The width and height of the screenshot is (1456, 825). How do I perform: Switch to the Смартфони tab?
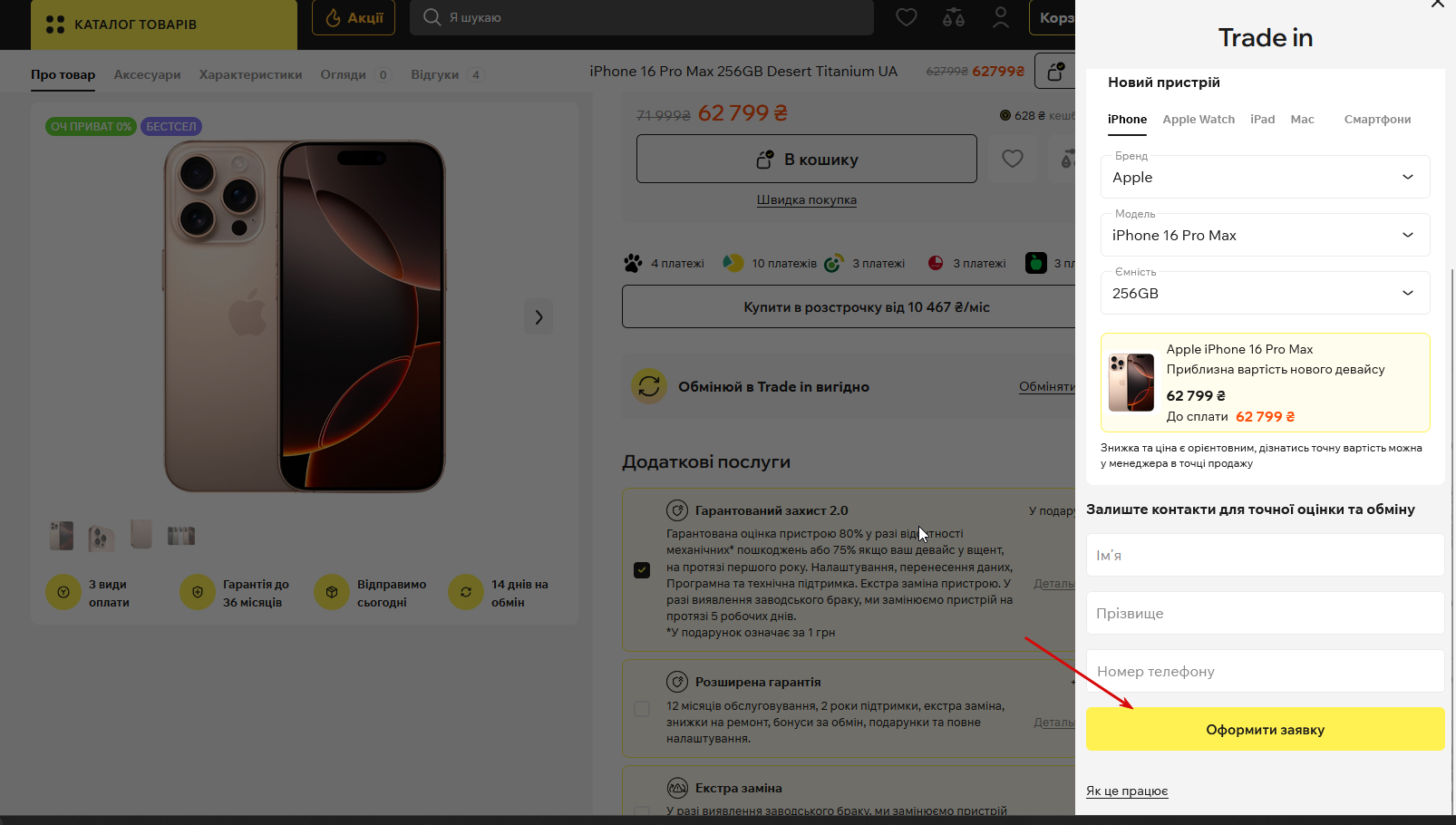1378,120
